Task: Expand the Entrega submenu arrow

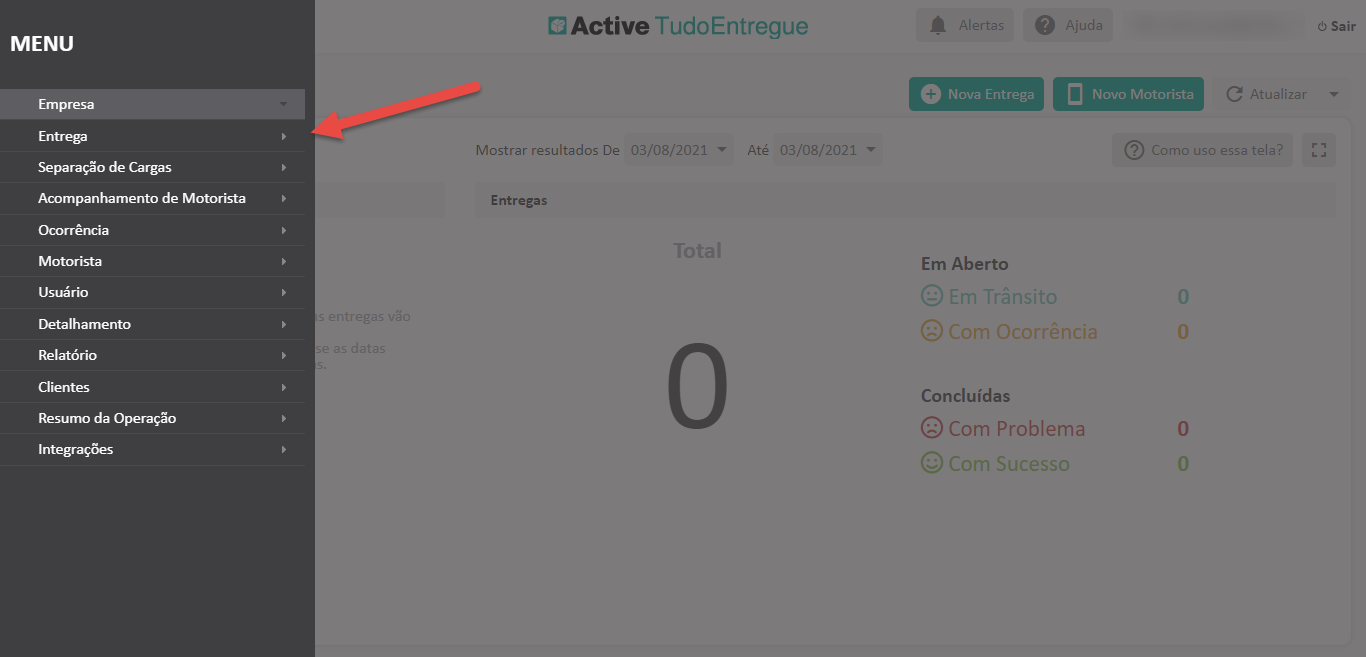Action: point(283,136)
